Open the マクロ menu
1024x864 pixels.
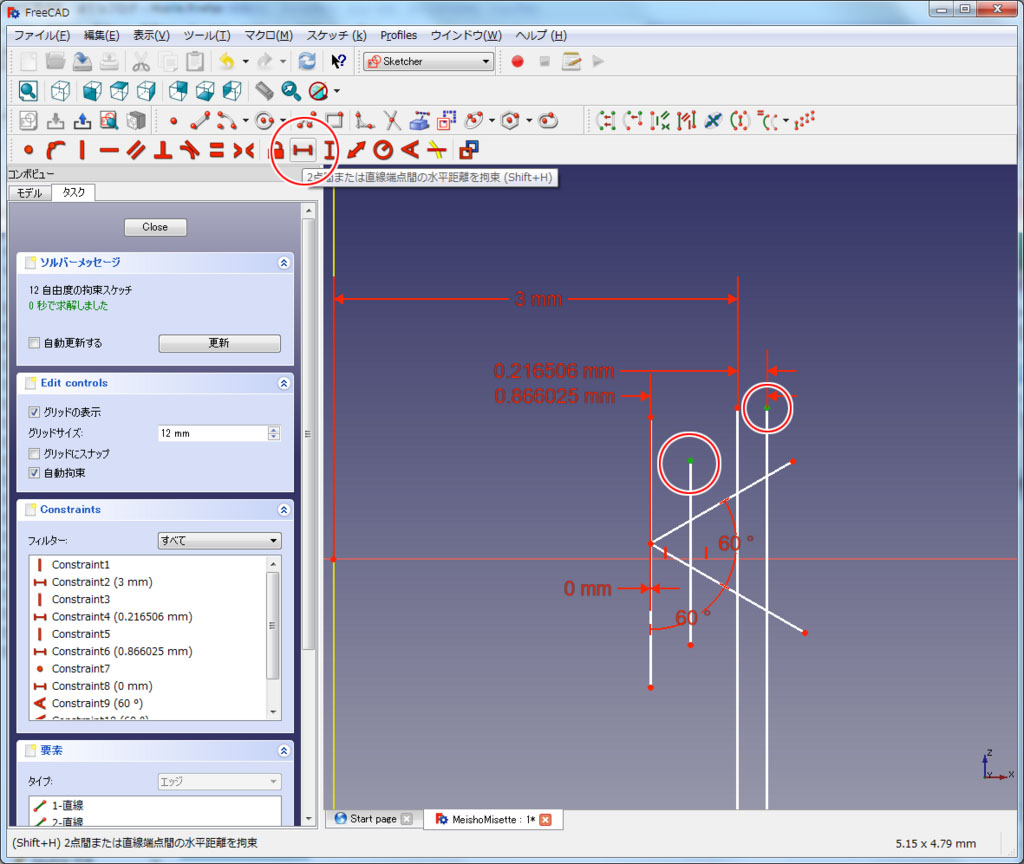pyautogui.click(x=268, y=35)
